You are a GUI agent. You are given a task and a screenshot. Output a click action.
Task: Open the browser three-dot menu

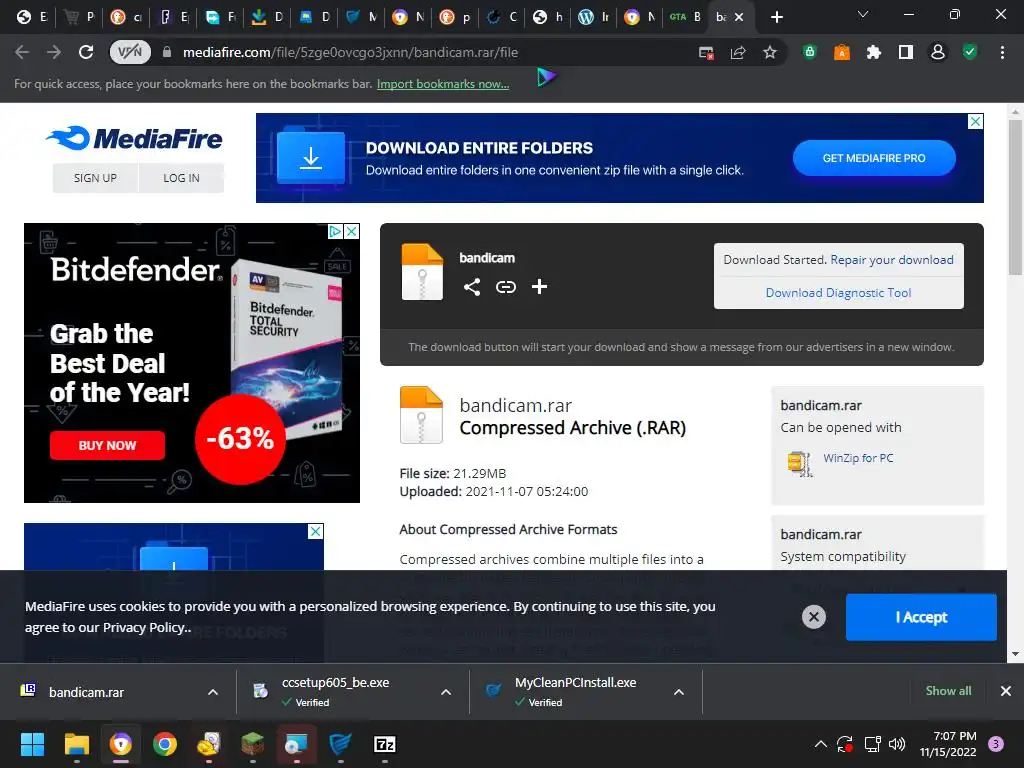click(x=1002, y=52)
